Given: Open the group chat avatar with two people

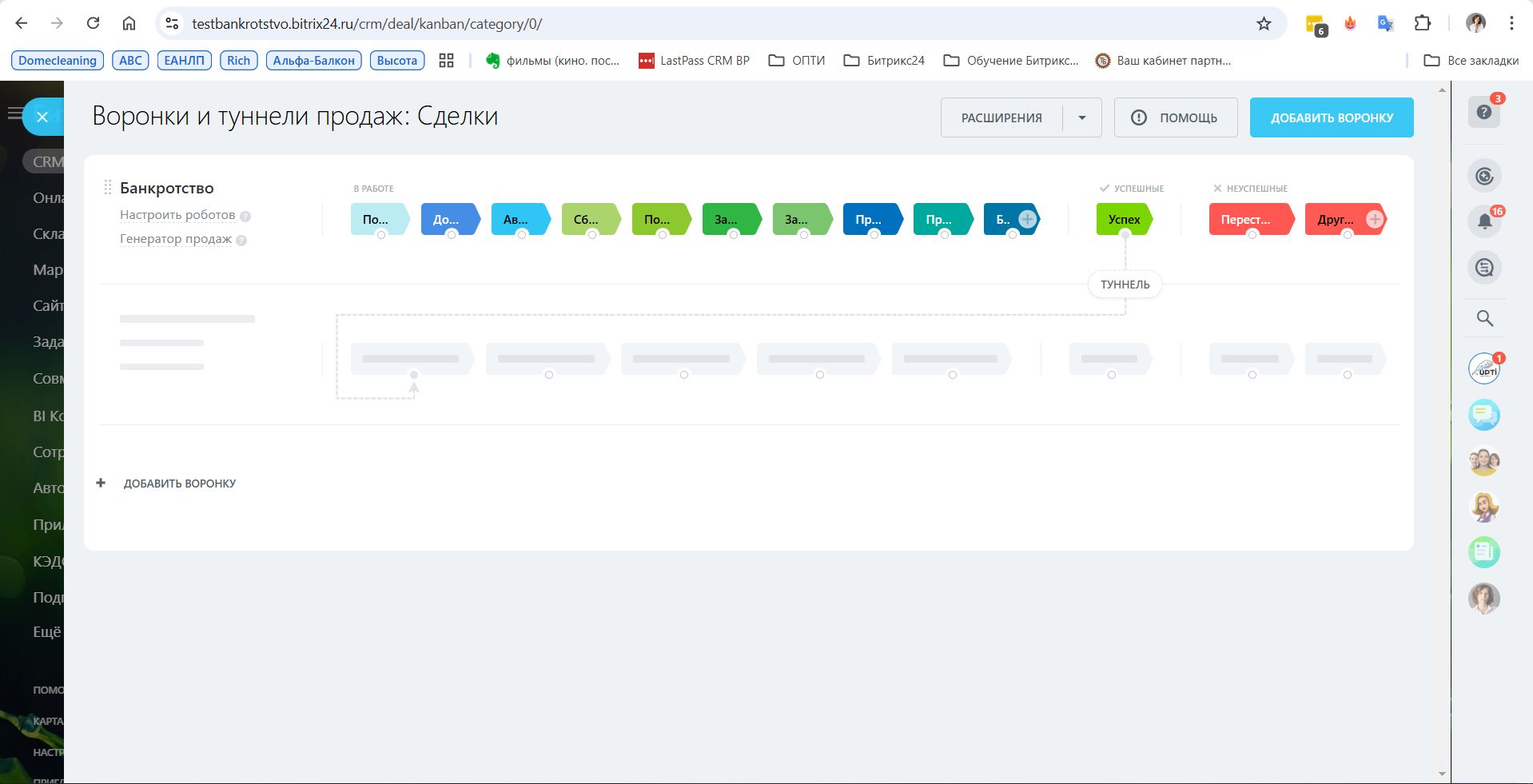Looking at the screenshot, I should pyautogui.click(x=1484, y=461).
